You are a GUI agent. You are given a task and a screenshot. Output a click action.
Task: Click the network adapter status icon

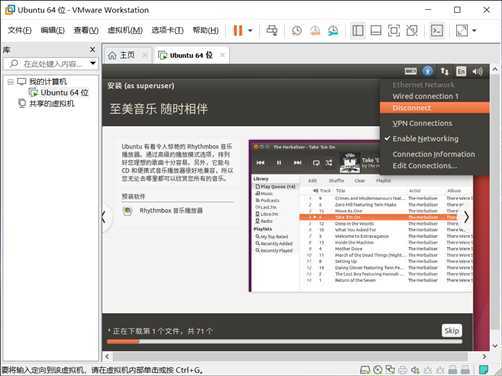tap(390, 370)
